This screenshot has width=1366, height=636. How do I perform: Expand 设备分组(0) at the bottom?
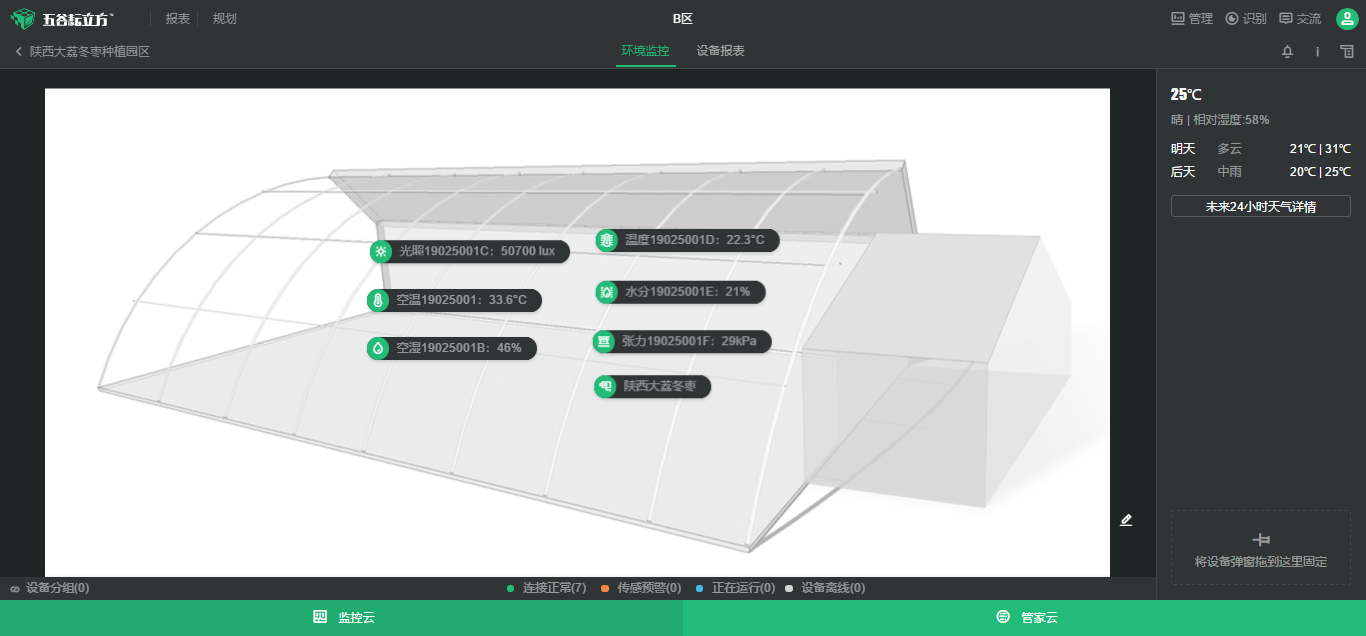pos(50,588)
